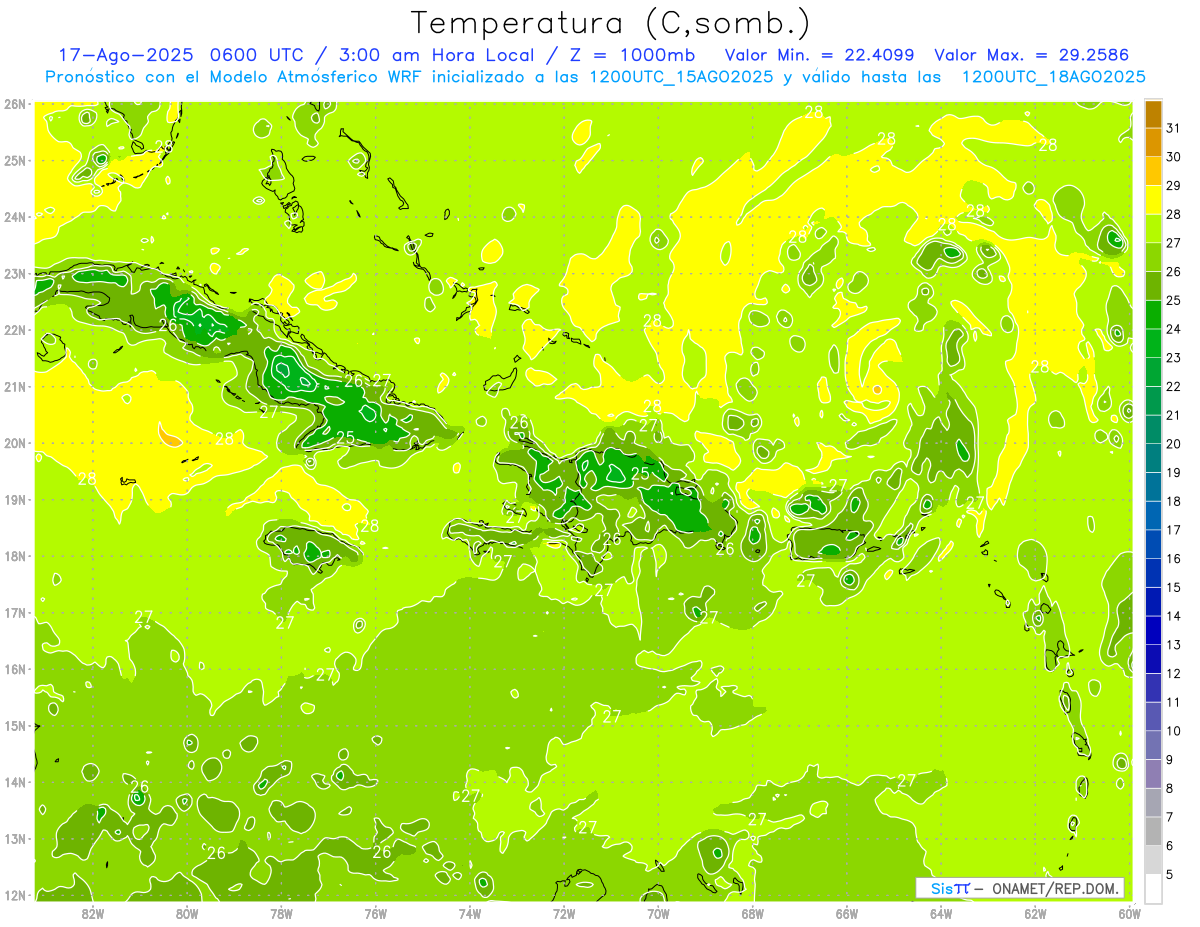
Task: Click the 26N latitude axis label
Action: pos(15,103)
